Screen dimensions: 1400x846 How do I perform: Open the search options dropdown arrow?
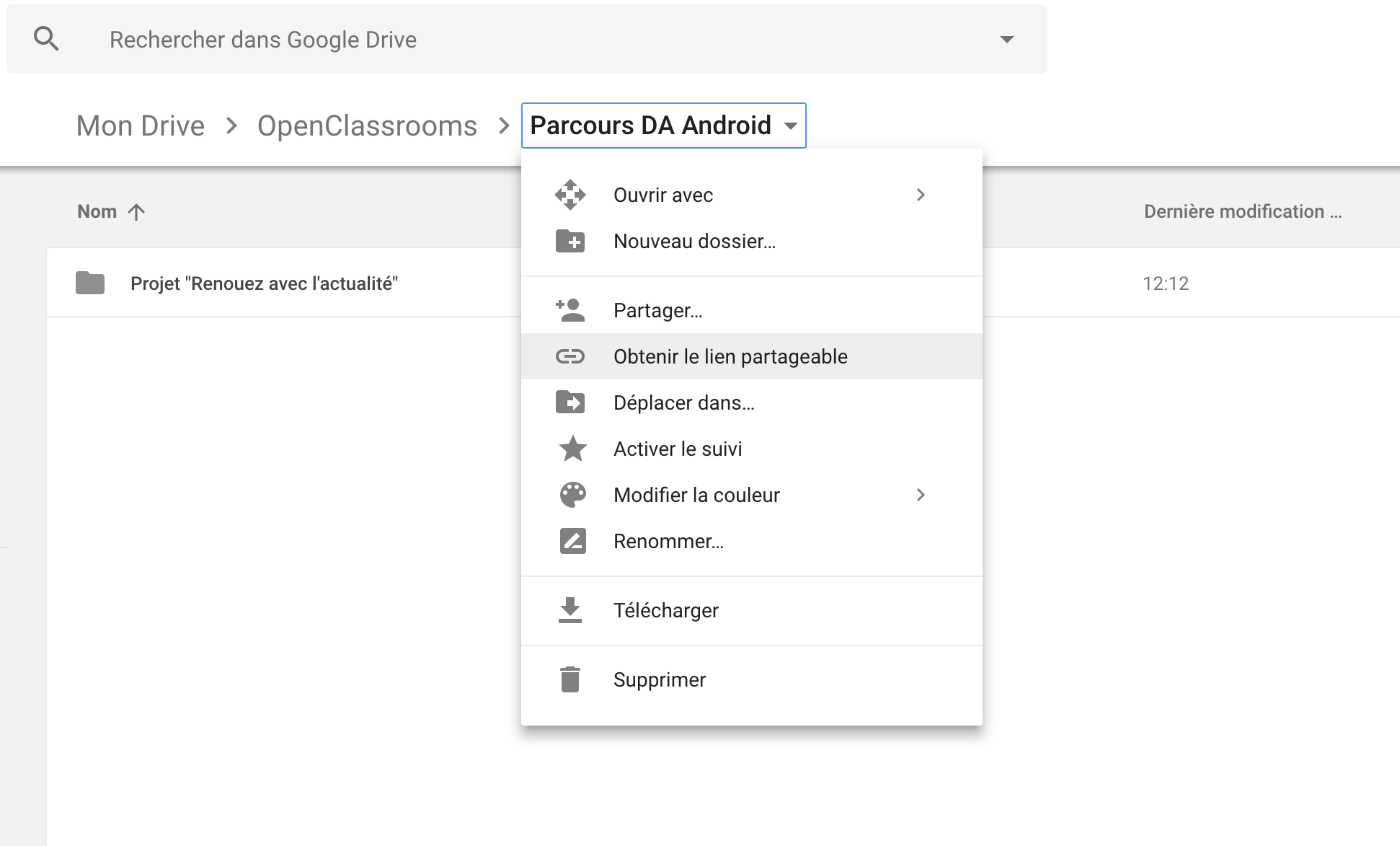[1007, 39]
